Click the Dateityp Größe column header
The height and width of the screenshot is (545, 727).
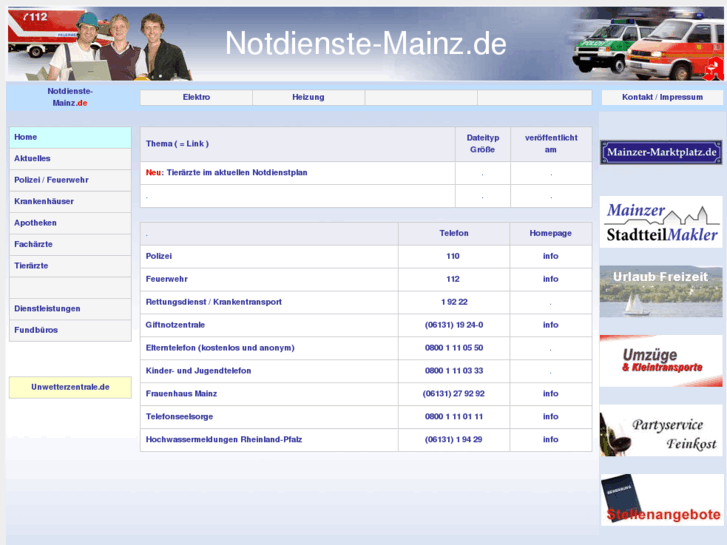(x=483, y=144)
